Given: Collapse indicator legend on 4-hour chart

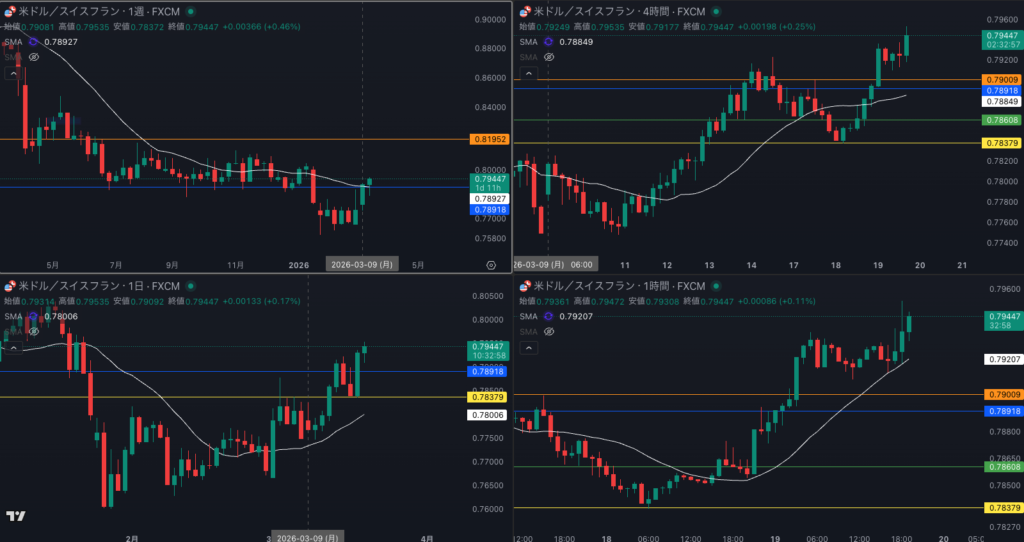Looking at the screenshot, I should (528, 74).
